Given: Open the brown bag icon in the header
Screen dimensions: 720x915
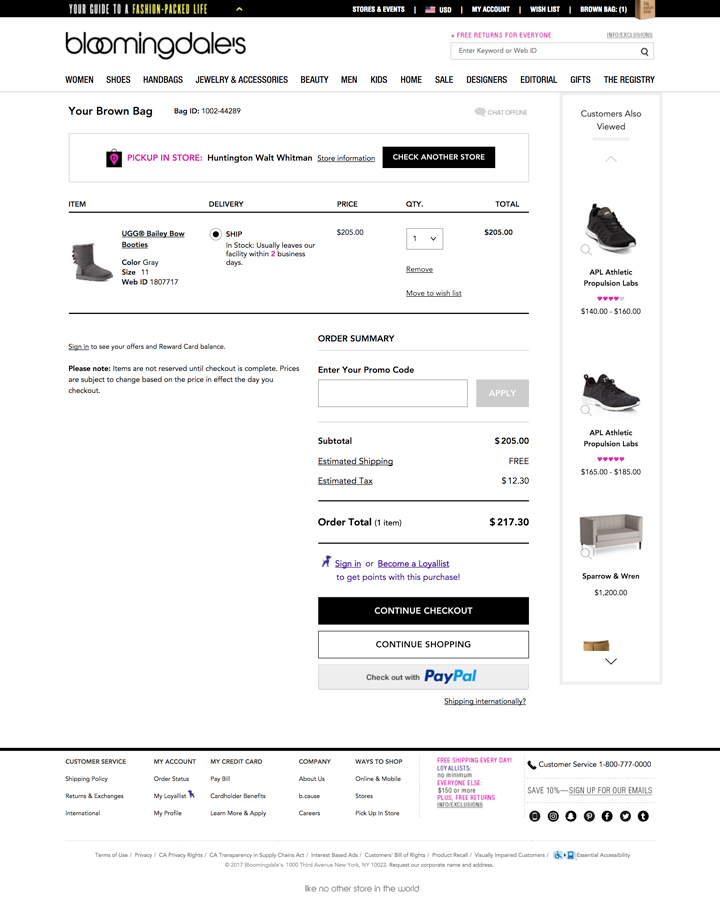Looking at the screenshot, I should [645, 9].
